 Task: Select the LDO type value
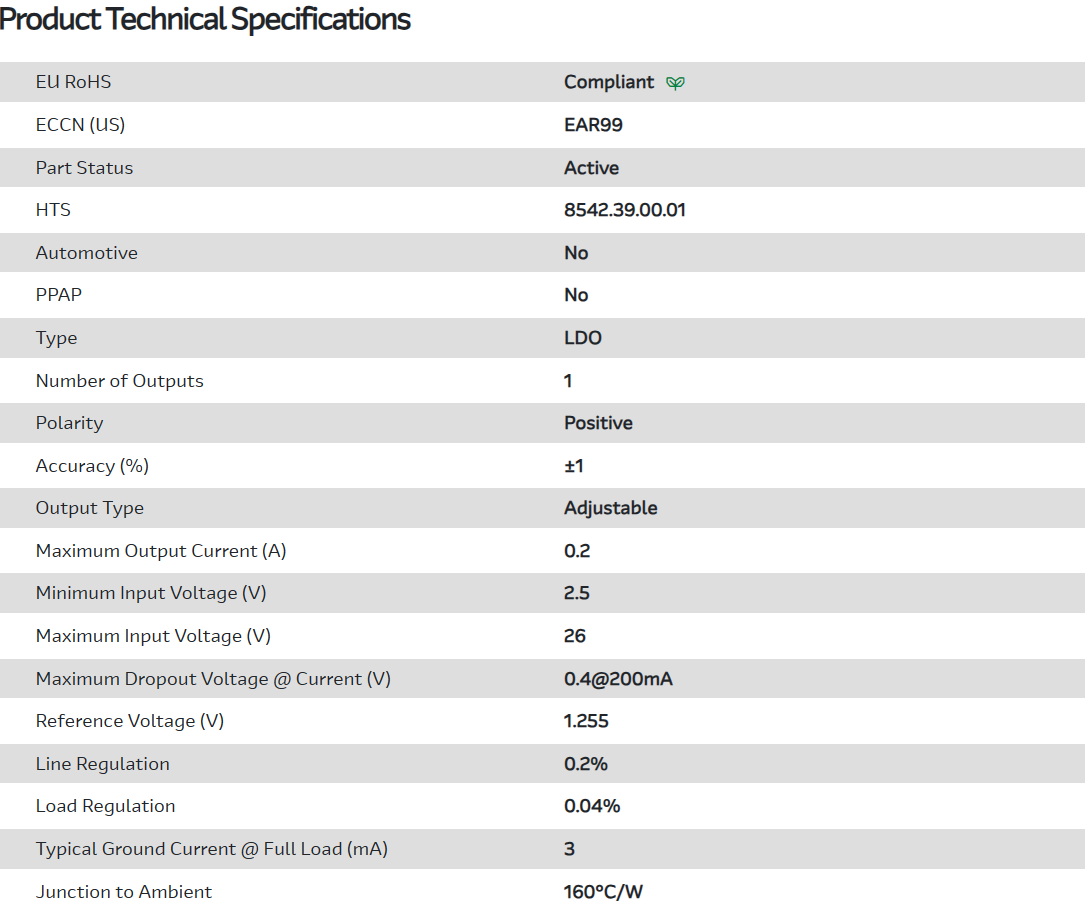tap(582, 338)
